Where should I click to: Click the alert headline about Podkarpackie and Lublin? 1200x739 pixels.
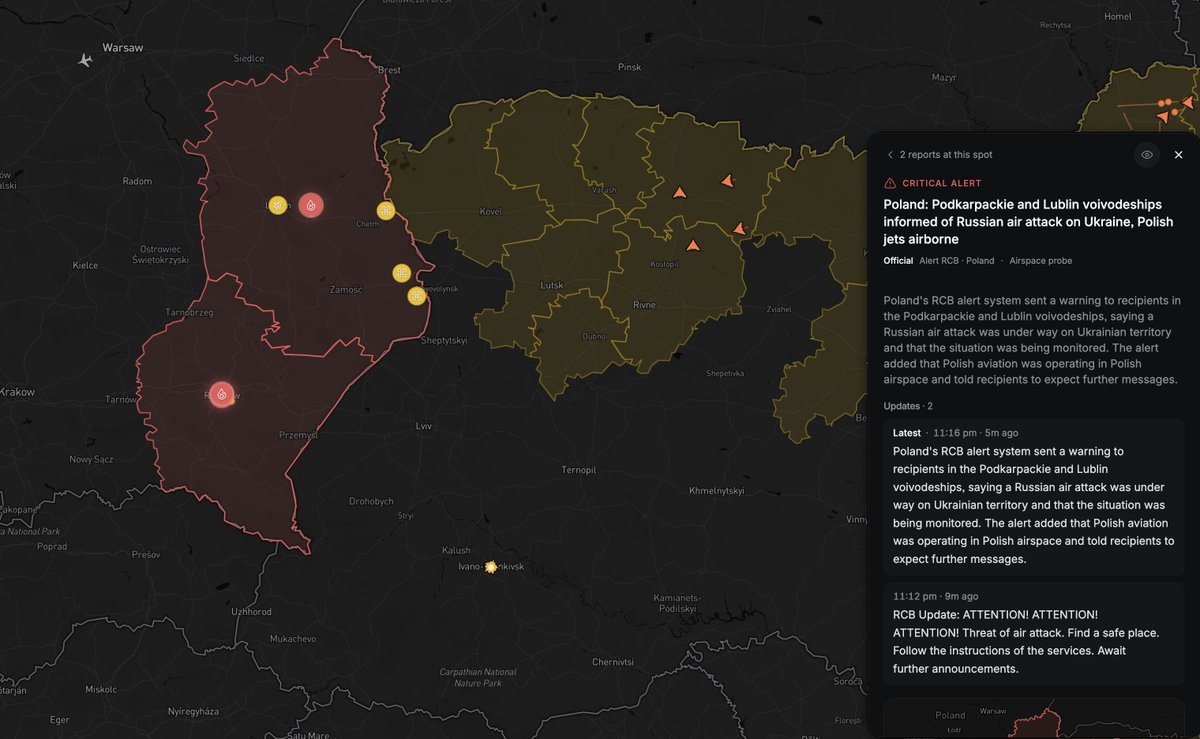1028,221
